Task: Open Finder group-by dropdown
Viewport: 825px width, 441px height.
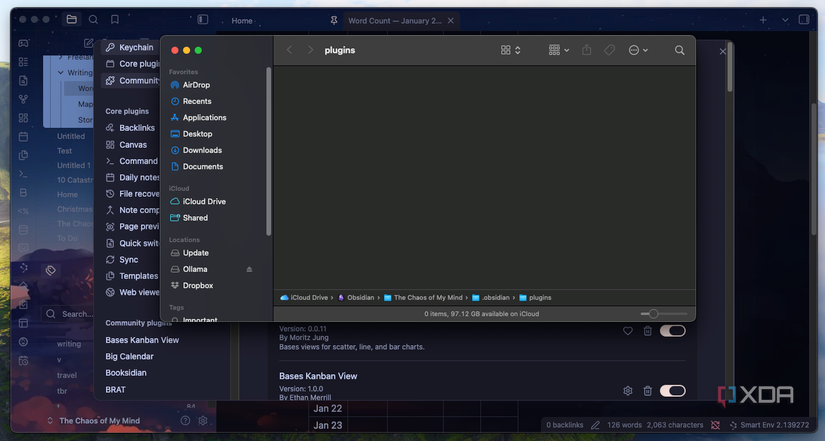Action: (559, 50)
